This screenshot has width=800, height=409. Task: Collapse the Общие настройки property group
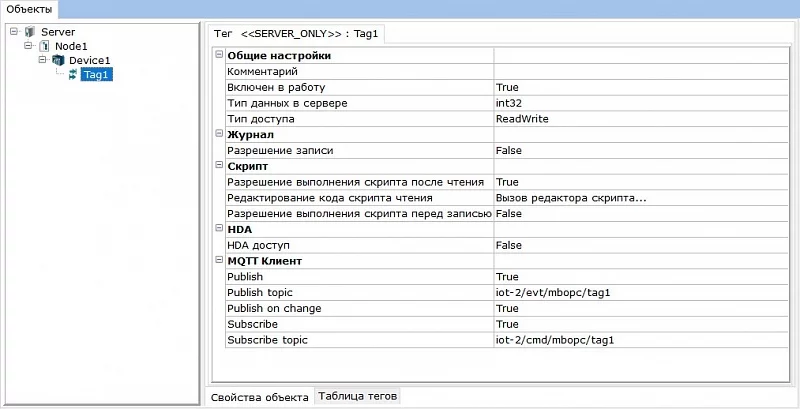click(219, 55)
